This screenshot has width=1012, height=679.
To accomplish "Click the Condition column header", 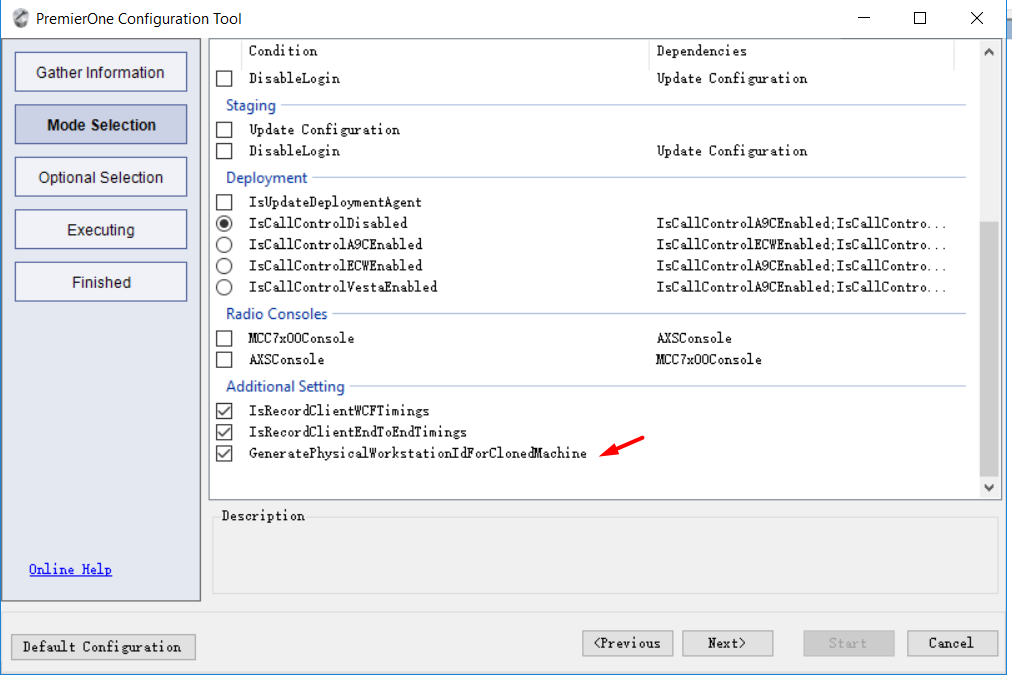I will [445, 51].
